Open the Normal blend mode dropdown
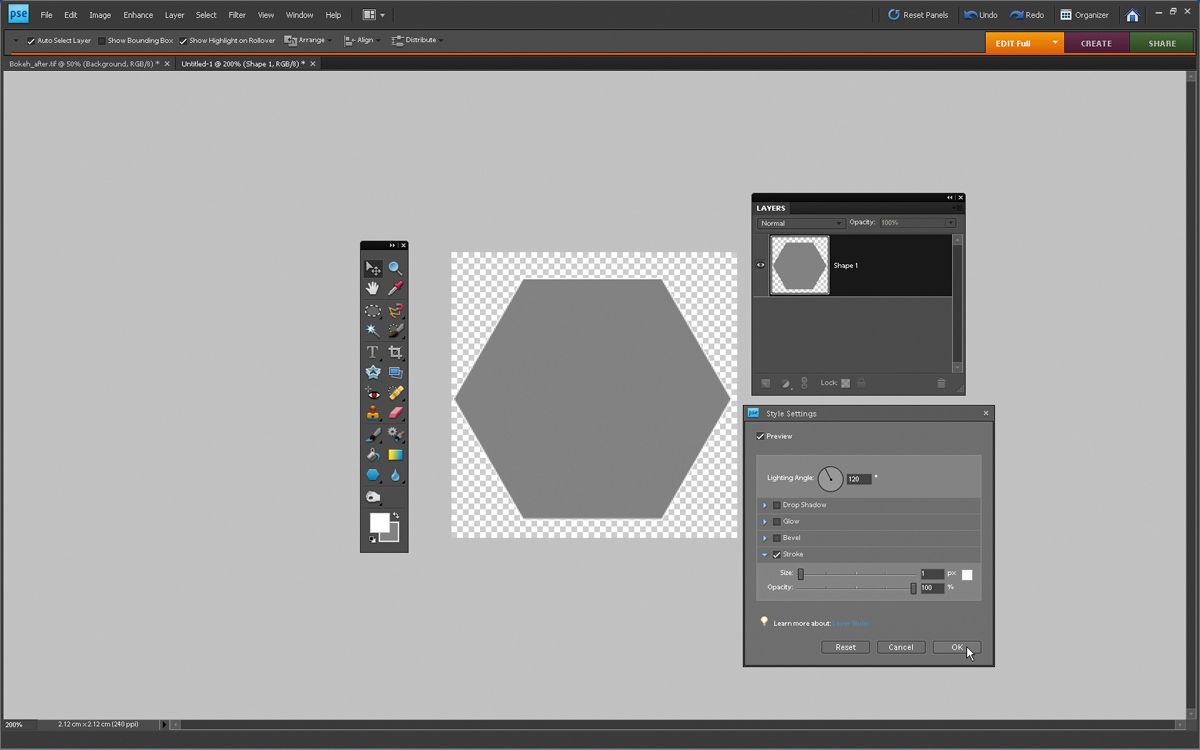This screenshot has width=1200, height=750. coord(801,223)
